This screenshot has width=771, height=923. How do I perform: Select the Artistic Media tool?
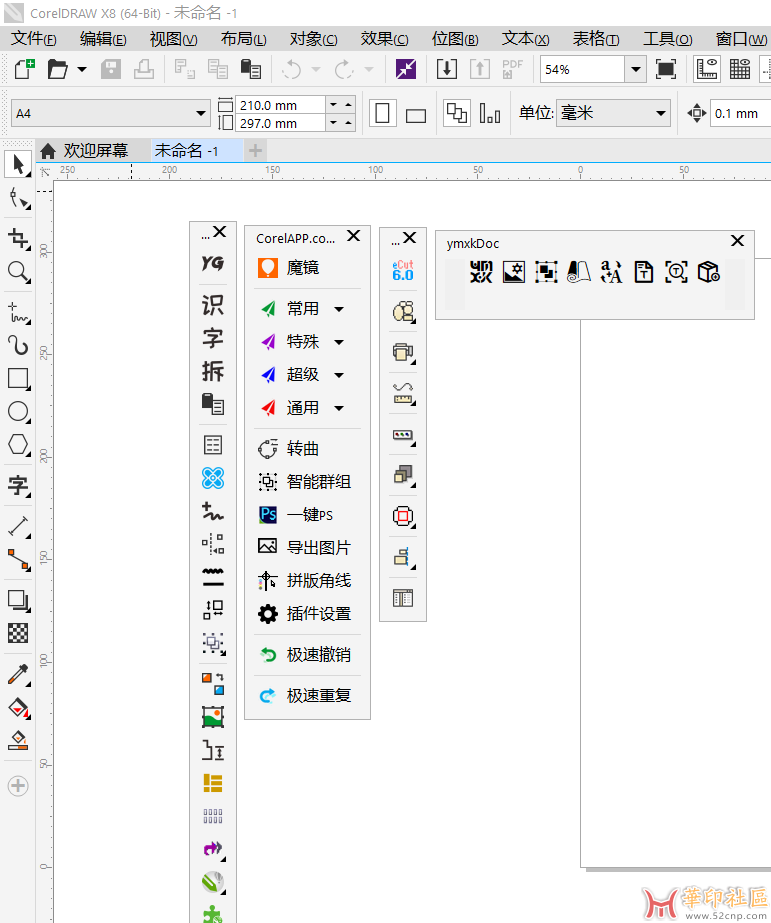[18, 345]
